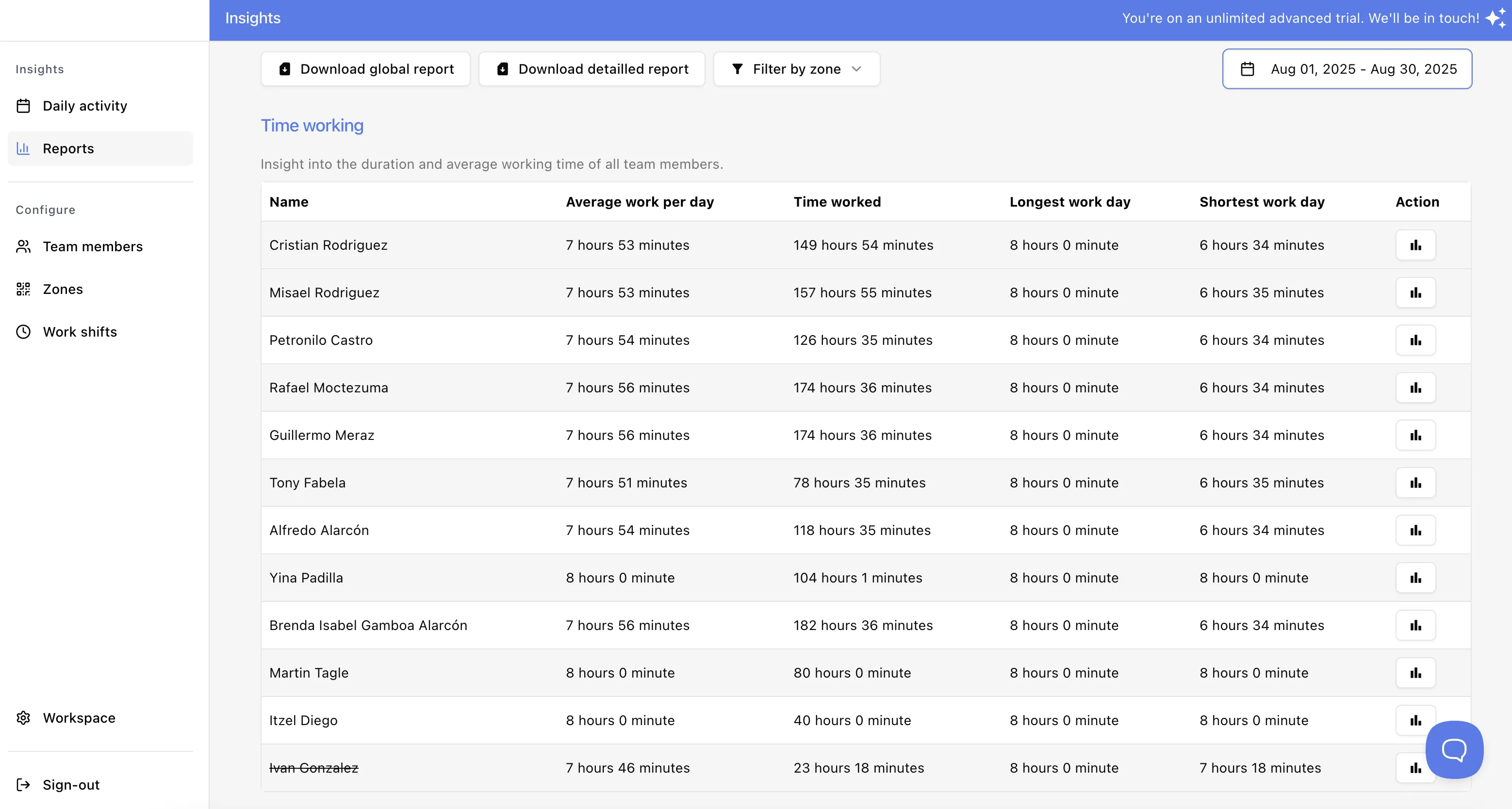
Task: Download detailled report
Action: 592,69
